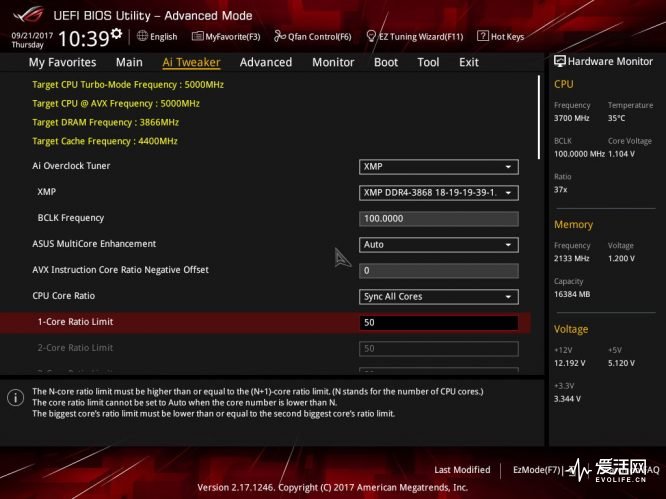Click the 37x ratio value

pos(560,189)
